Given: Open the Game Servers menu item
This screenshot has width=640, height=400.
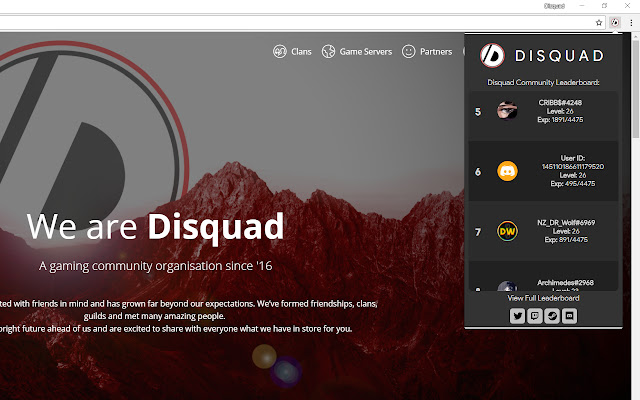Looking at the screenshot, I should coord(366,52).
